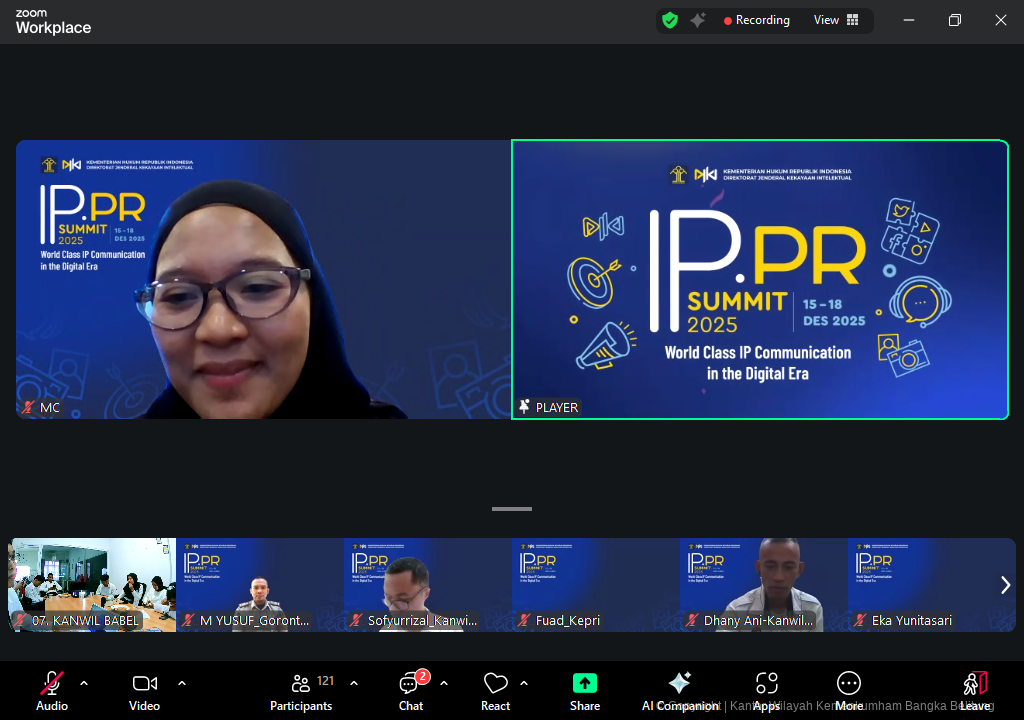1024x720 pixels.
Task: Open the View layout menu
Action: (836, 19)
